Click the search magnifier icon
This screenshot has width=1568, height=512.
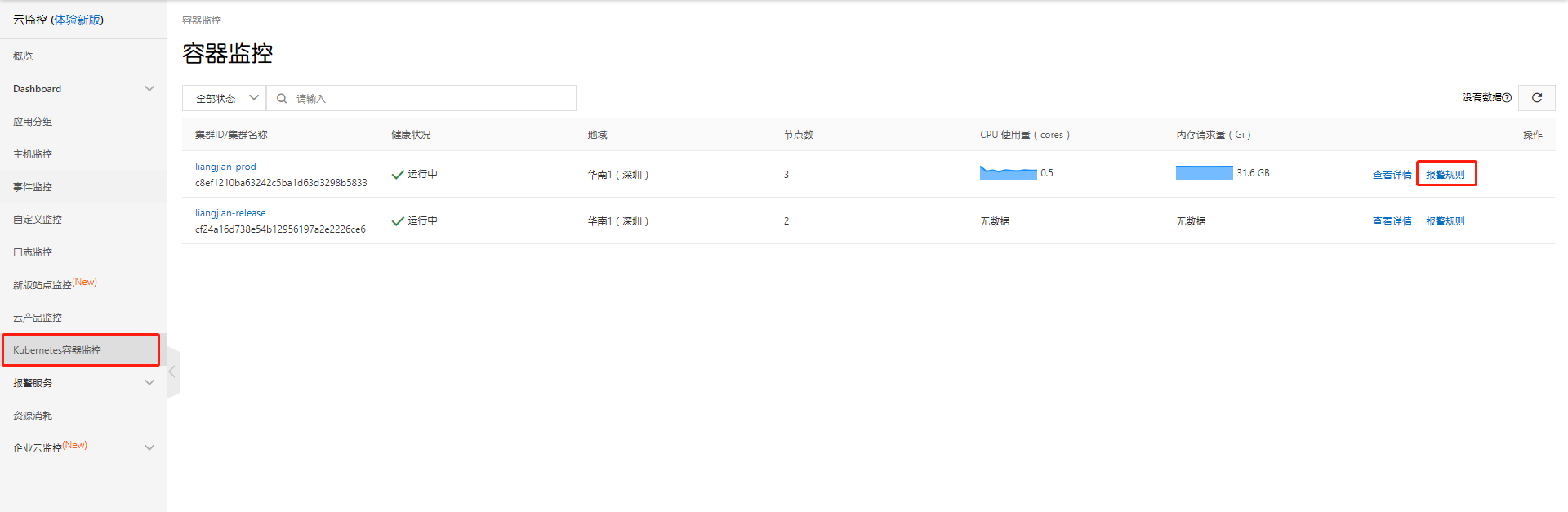[x=282, y=99]
